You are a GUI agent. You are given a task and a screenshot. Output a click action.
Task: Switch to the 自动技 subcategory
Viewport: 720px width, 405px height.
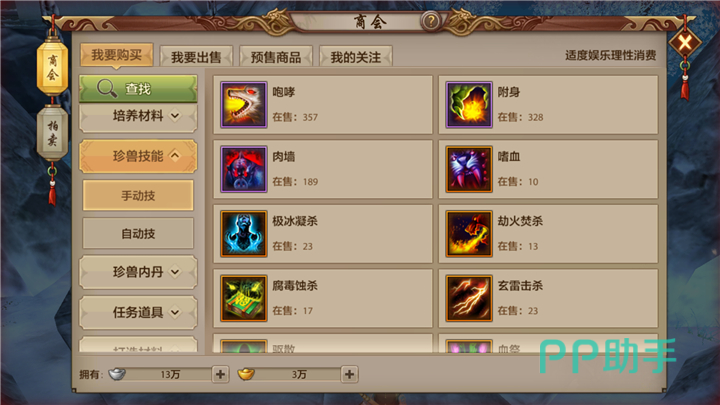tap(138, 234)
